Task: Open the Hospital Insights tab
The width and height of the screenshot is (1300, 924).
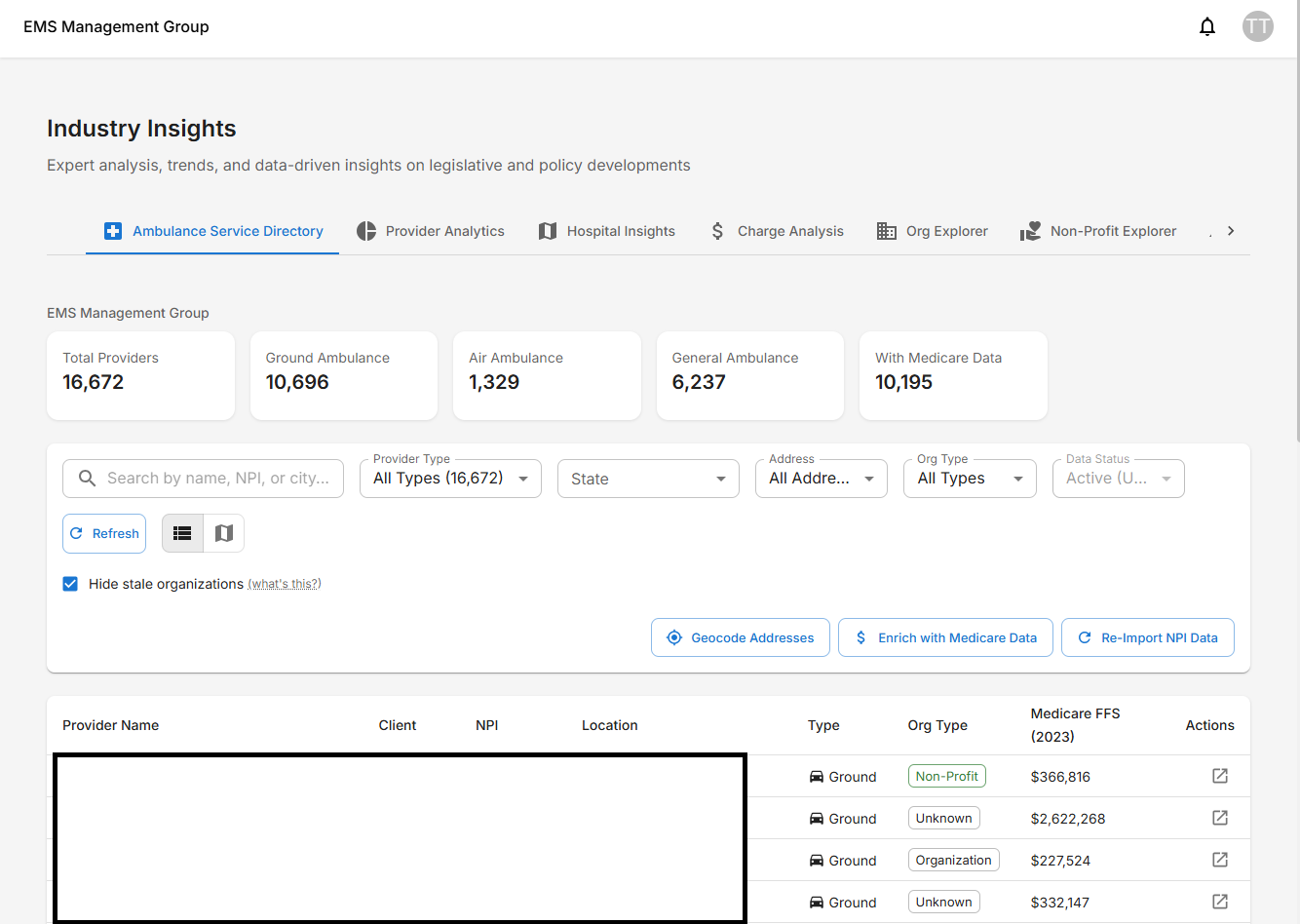Action: pos(606,231)
